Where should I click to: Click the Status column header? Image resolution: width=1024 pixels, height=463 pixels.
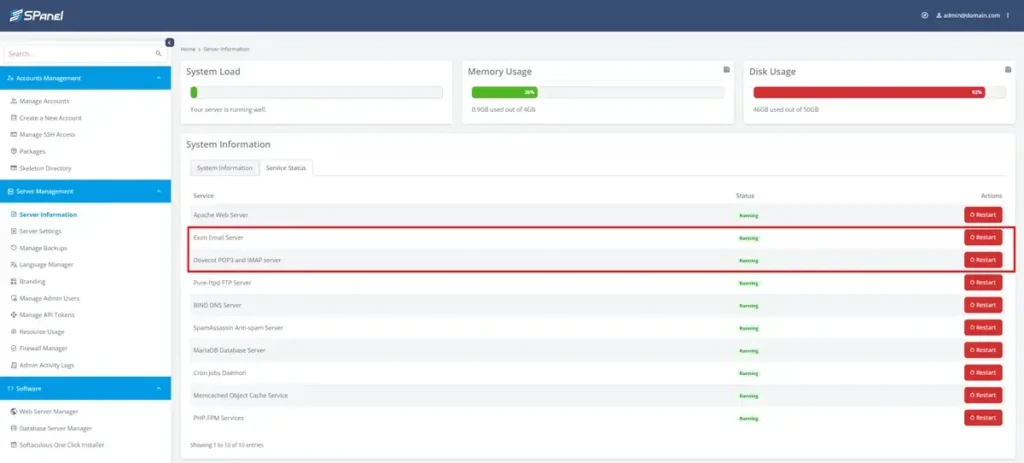tap(745, 196)
